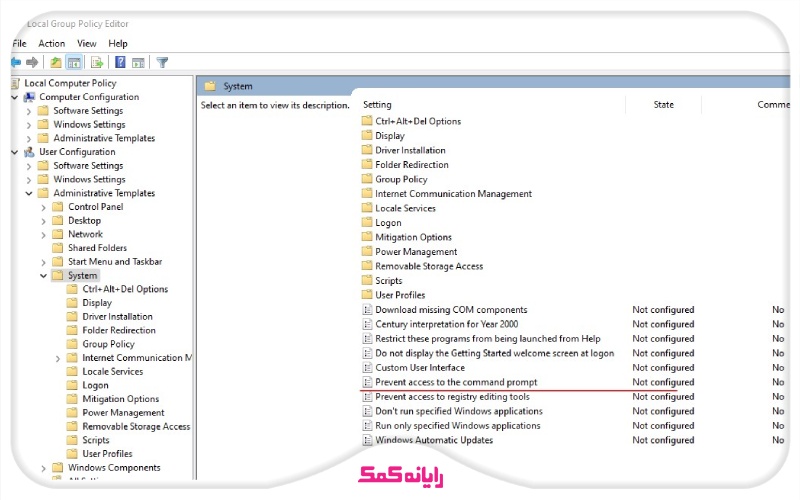
Task: Click the Back arrow toolbar icon
Action: [x=16, y=62]
